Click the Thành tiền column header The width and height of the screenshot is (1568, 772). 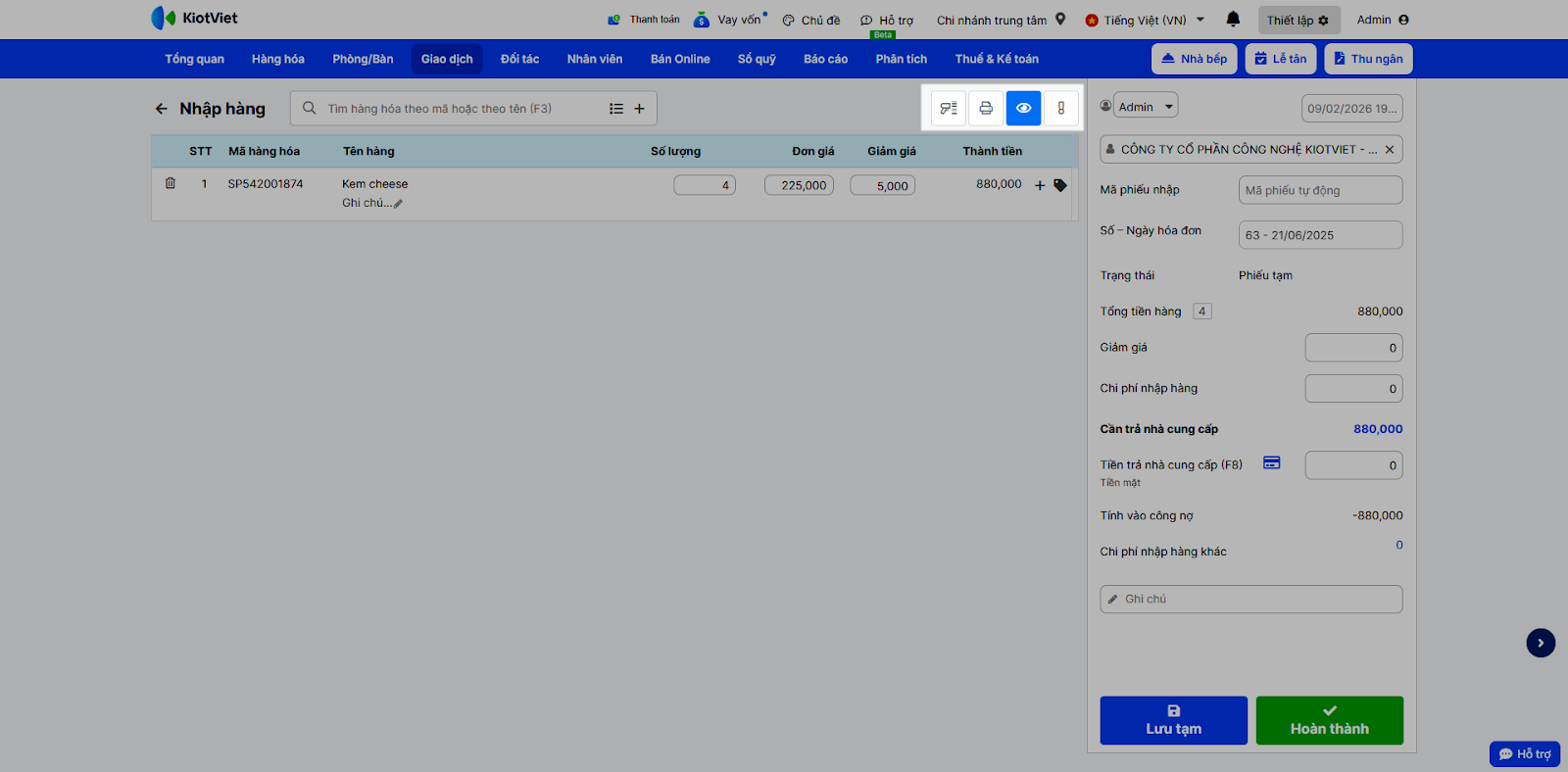[992, 151]
